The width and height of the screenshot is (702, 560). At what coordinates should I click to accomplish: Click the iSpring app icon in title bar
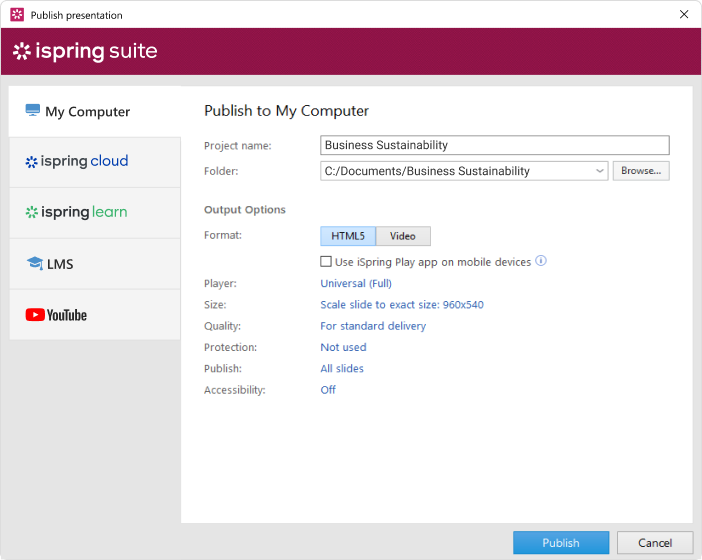(16, 15)
